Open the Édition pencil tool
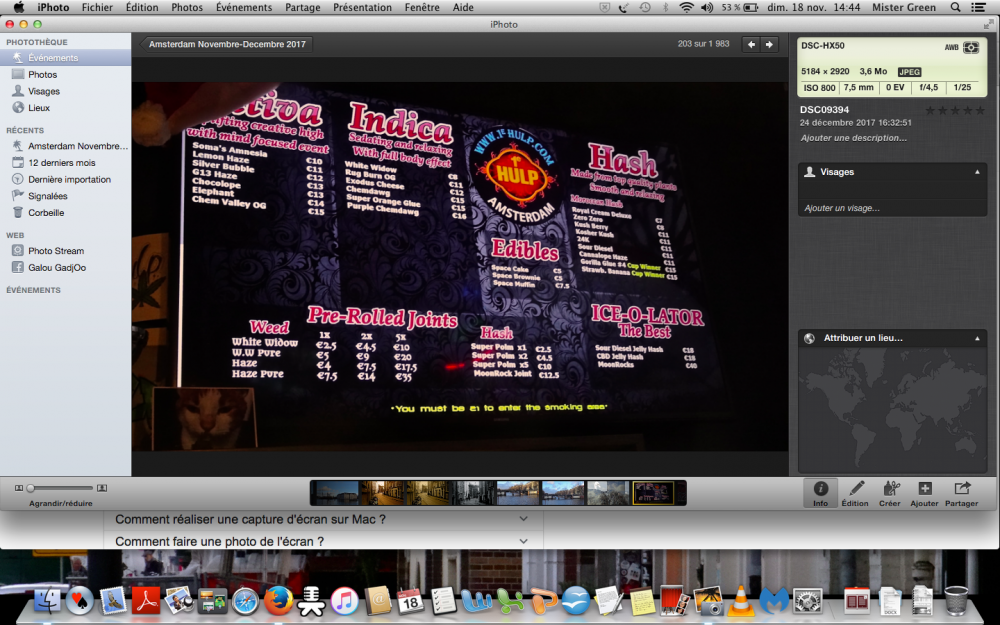The image size is (1000, 625). 855,493
